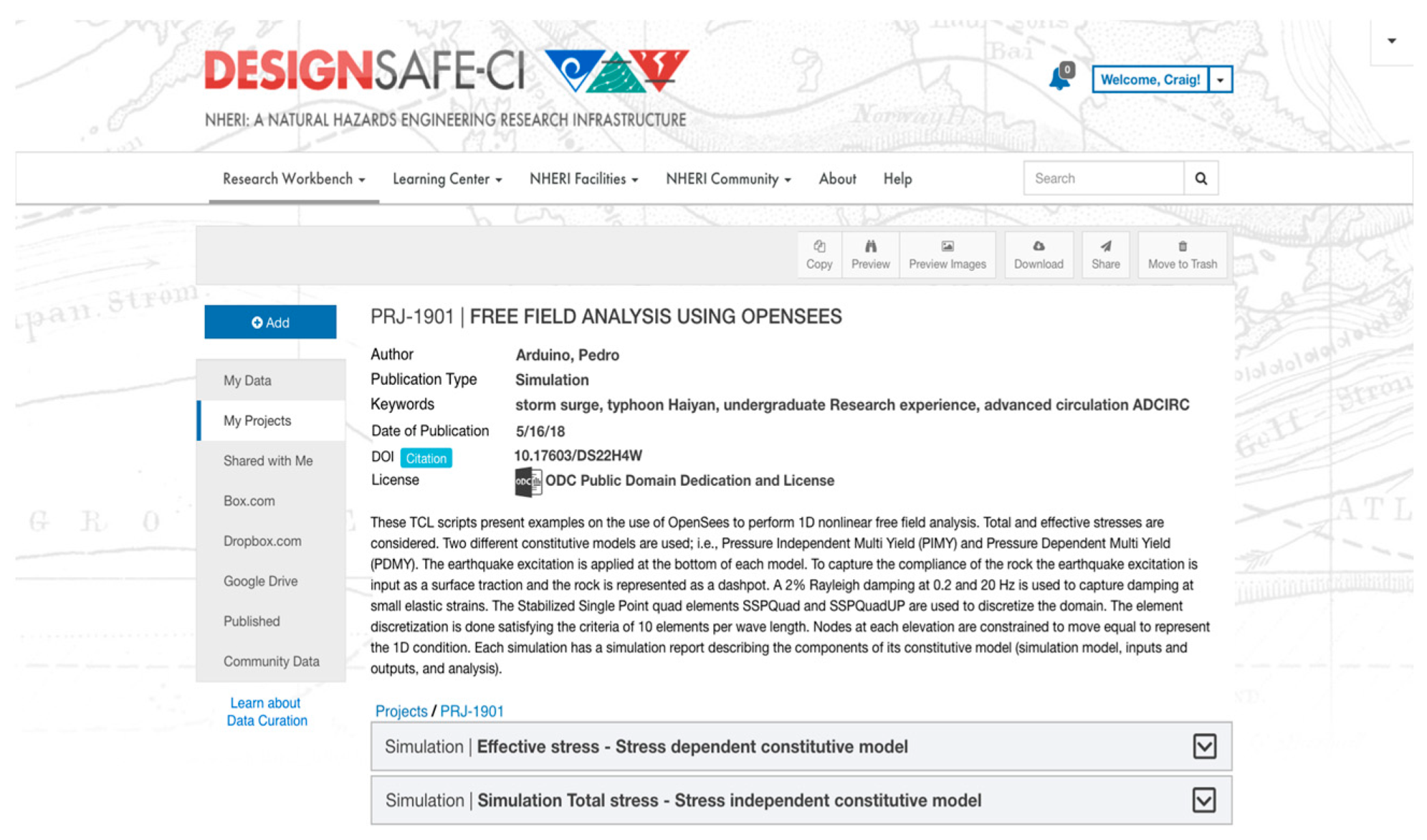Click the search magnifier button
This screenshot has width=1427, height=840.
pos(1201,178)
